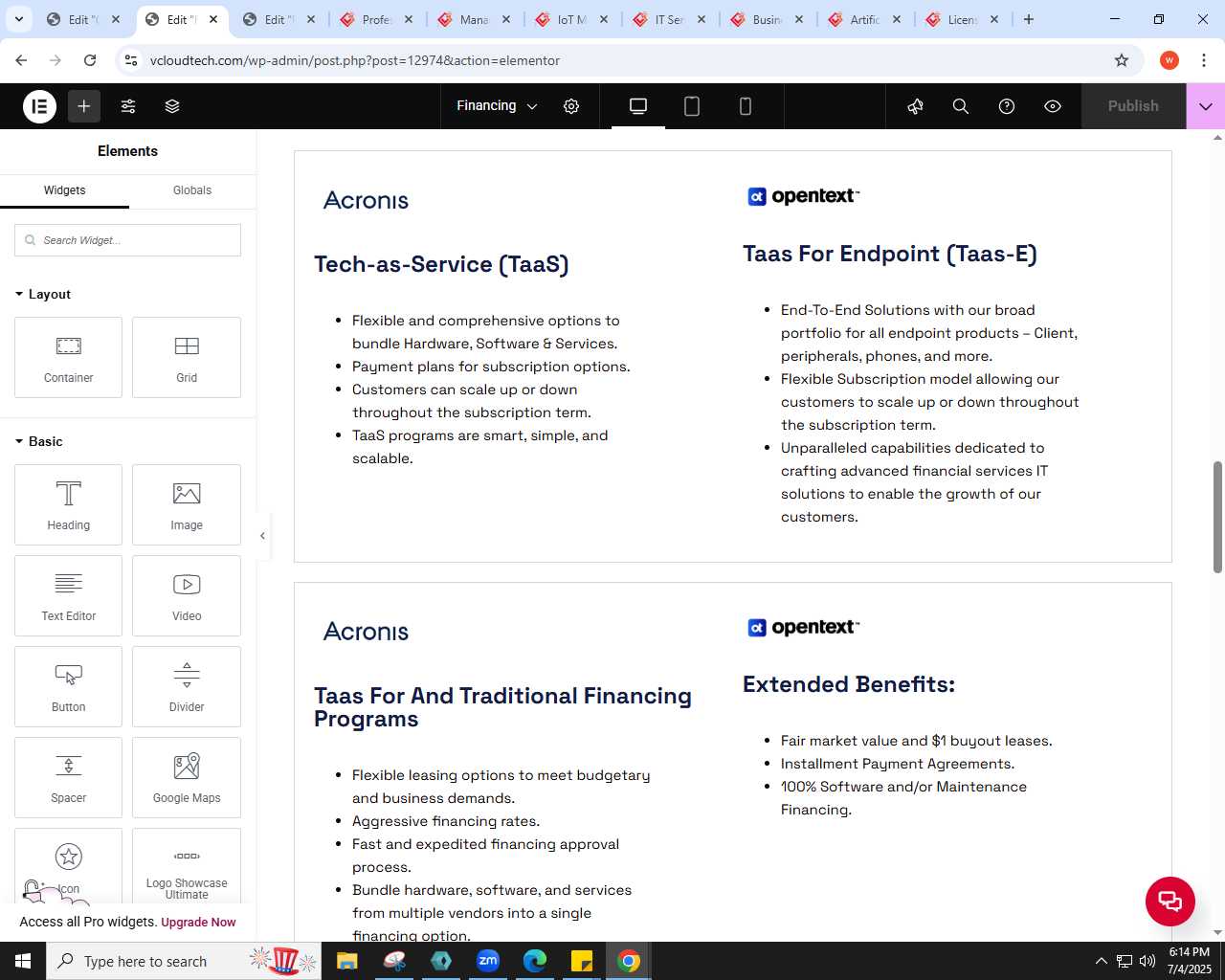1225x980 pixels.
Task: Switch to mobile responsive view
Action: tap(746, 106)
